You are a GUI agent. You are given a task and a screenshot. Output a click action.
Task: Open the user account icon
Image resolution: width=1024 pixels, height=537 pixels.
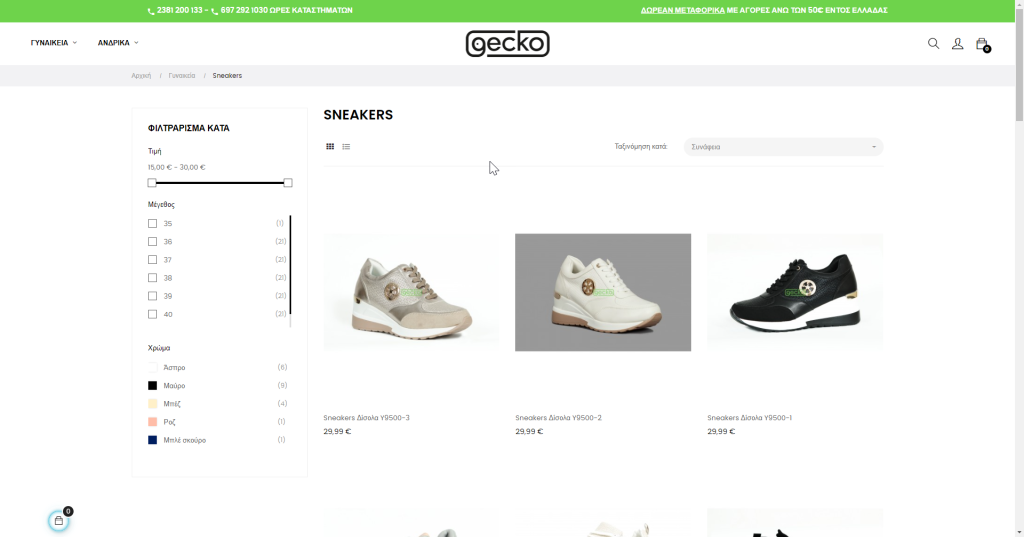[x=957, y=43]
